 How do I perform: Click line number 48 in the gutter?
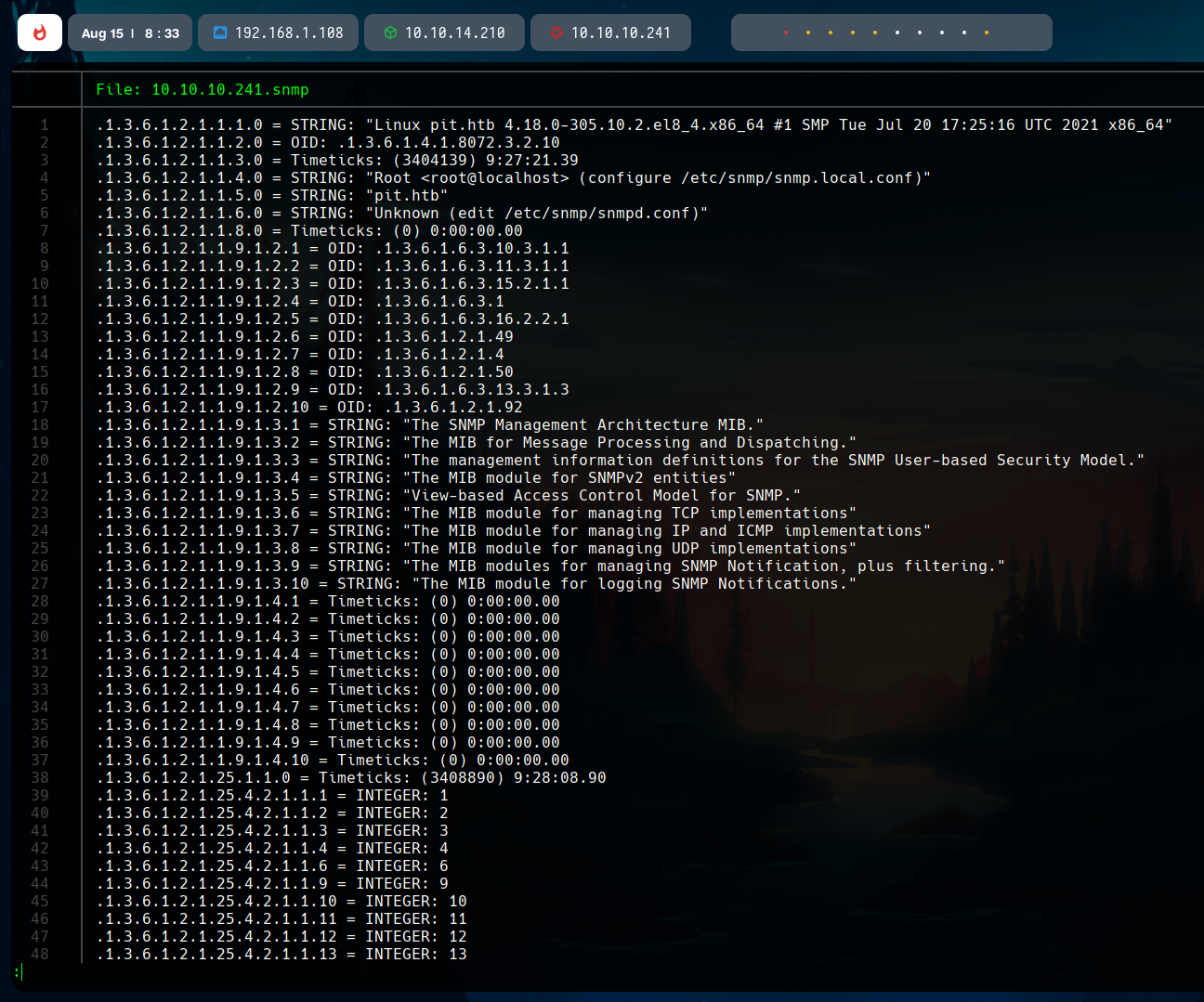tap(40, 954)
